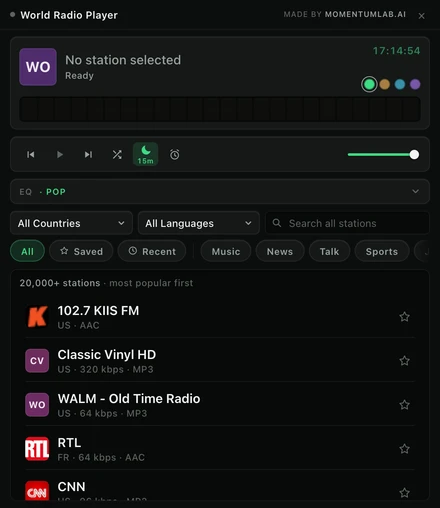Show only Sports stations
Viewport: 440px width, 508px height.
382,251
